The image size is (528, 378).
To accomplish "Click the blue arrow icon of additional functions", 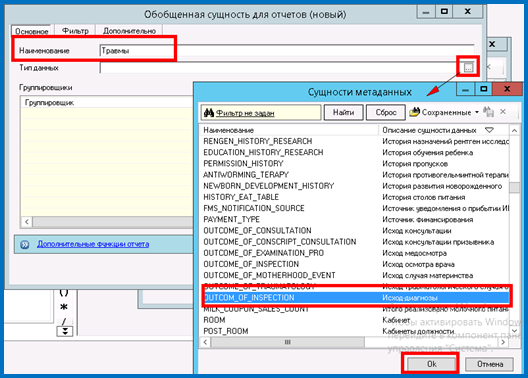I will (x=25, y=244).
